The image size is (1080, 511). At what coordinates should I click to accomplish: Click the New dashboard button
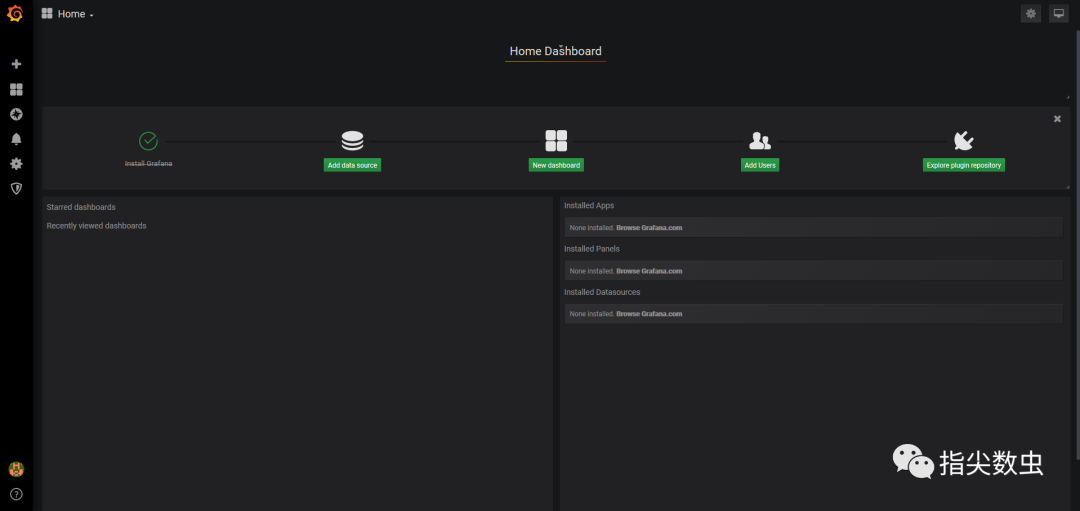[556, 165]
